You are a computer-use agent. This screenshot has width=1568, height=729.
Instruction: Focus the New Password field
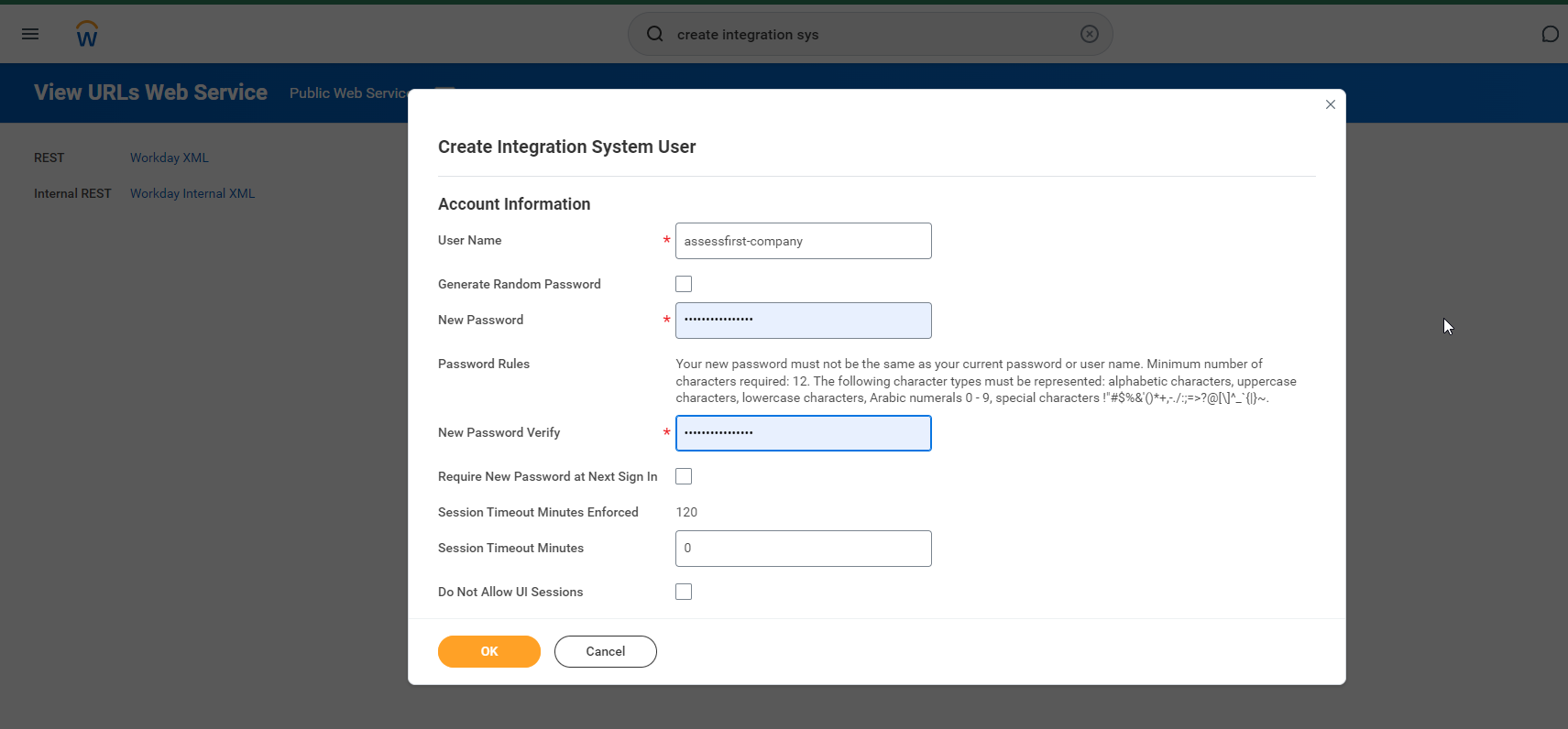[x=803, y=321]
